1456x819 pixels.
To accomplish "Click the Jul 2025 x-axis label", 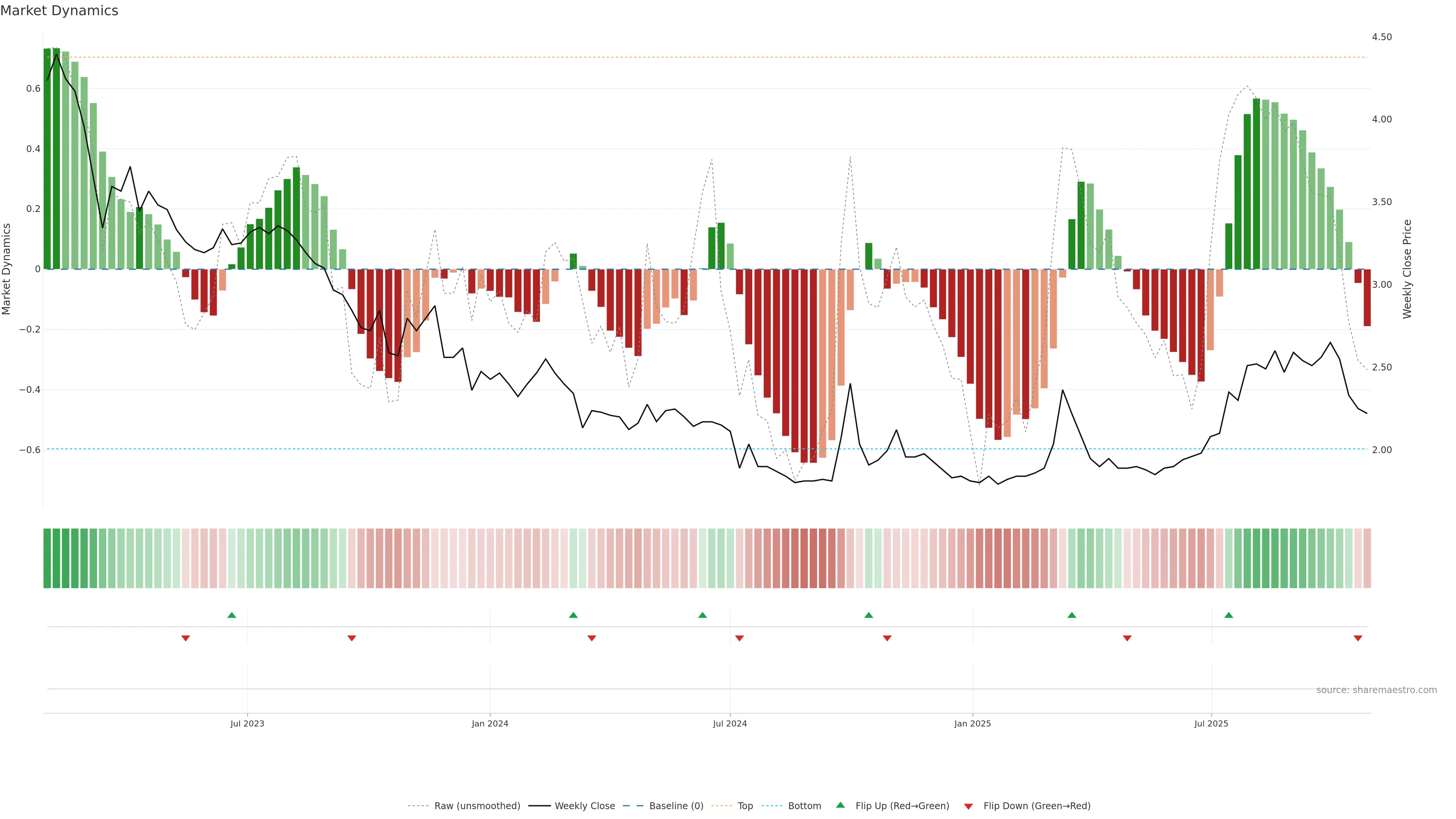I will (x=1211, y=723).
